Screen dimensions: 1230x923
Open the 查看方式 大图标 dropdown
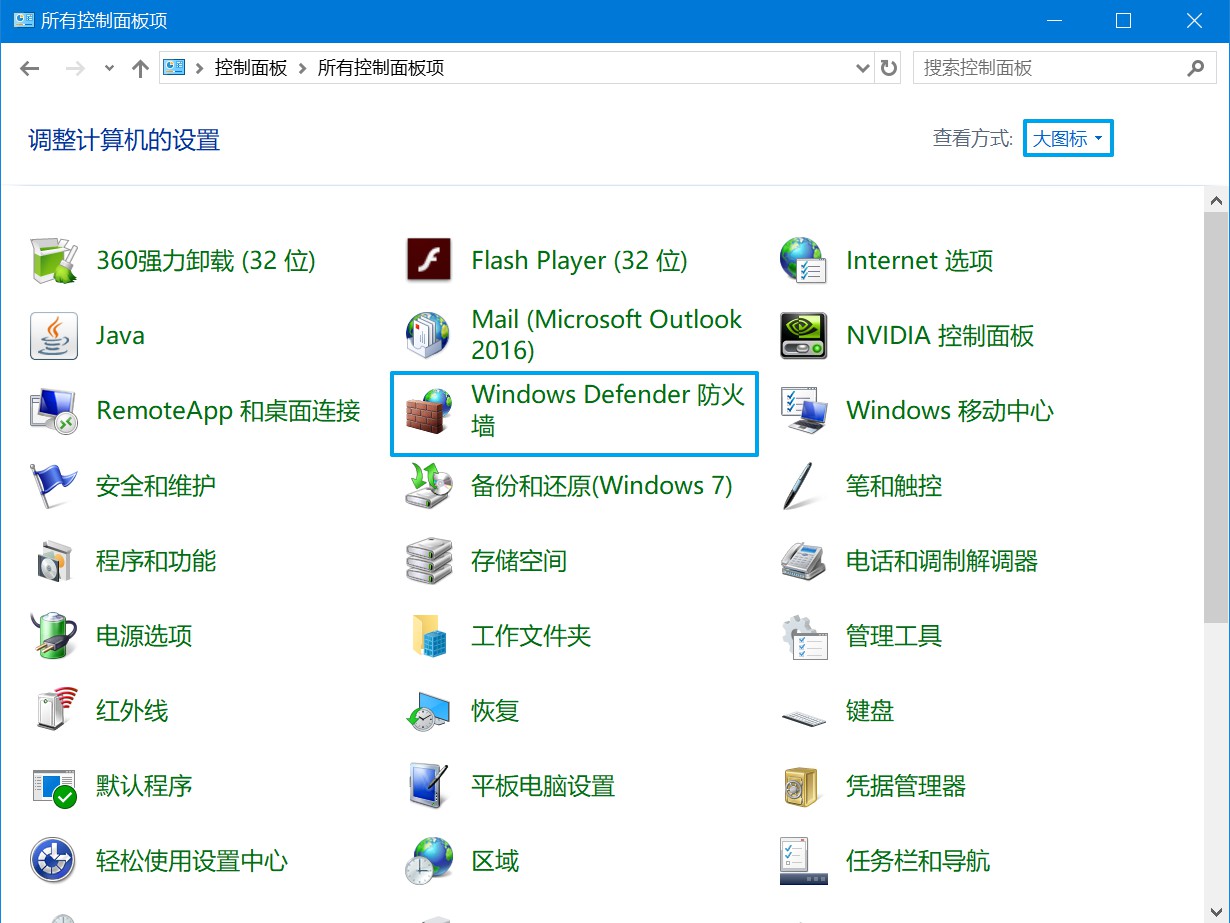[1068, 139]
